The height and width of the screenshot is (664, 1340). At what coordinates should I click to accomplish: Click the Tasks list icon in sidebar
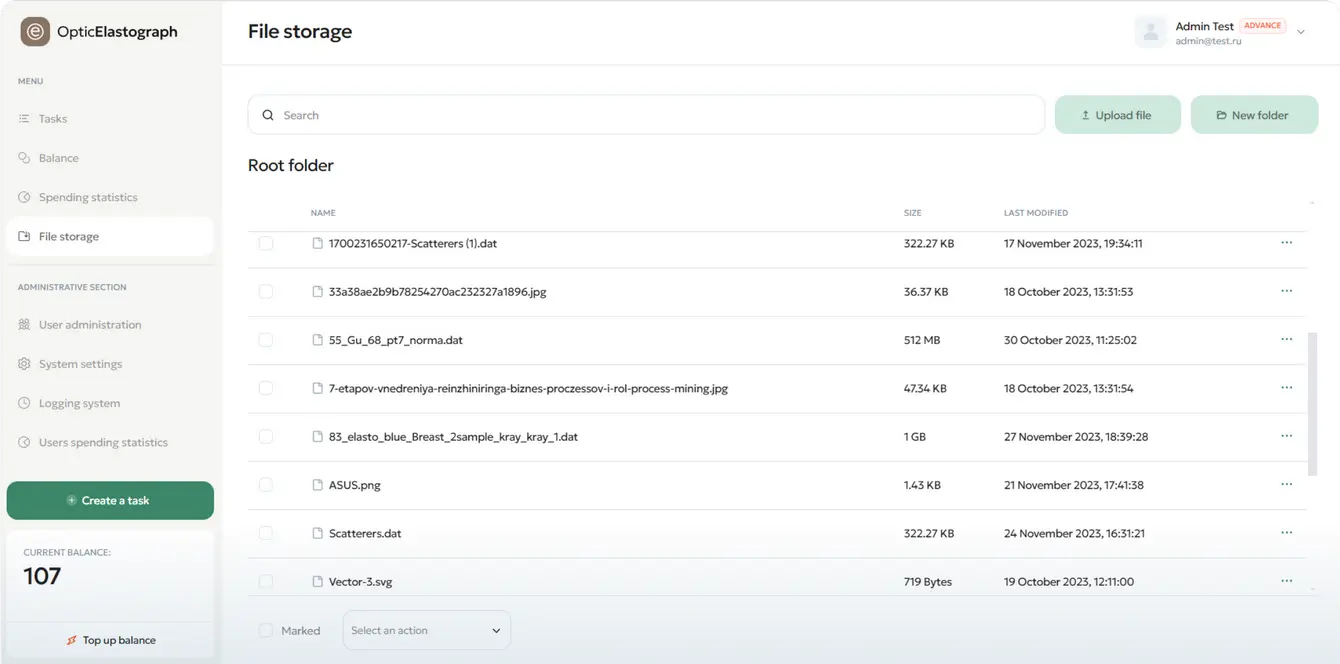click(24, 119)
